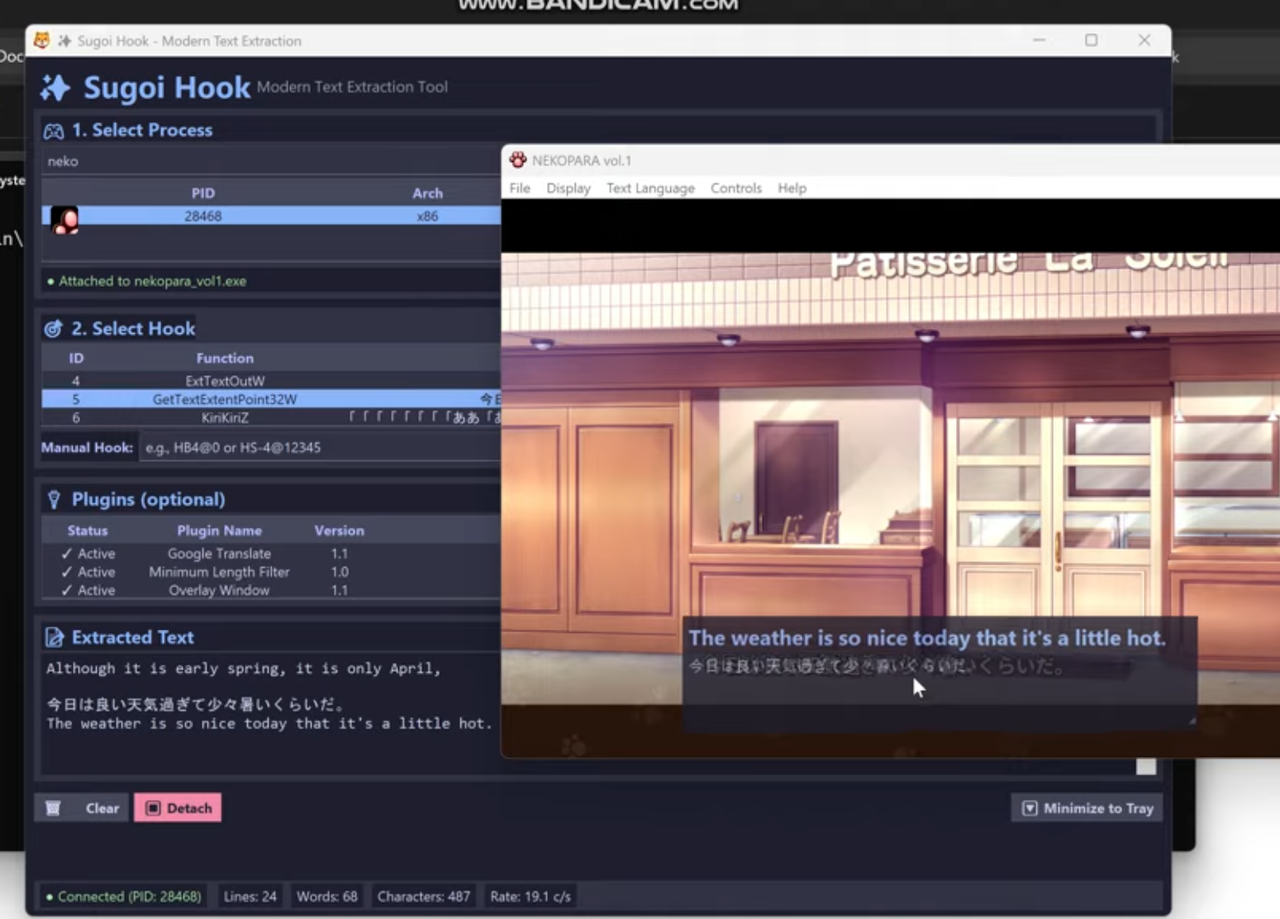Click the Sugoi Hook title bar app icon
The height and width of the screenshot is (919, 1280).
tap(42, 41)
